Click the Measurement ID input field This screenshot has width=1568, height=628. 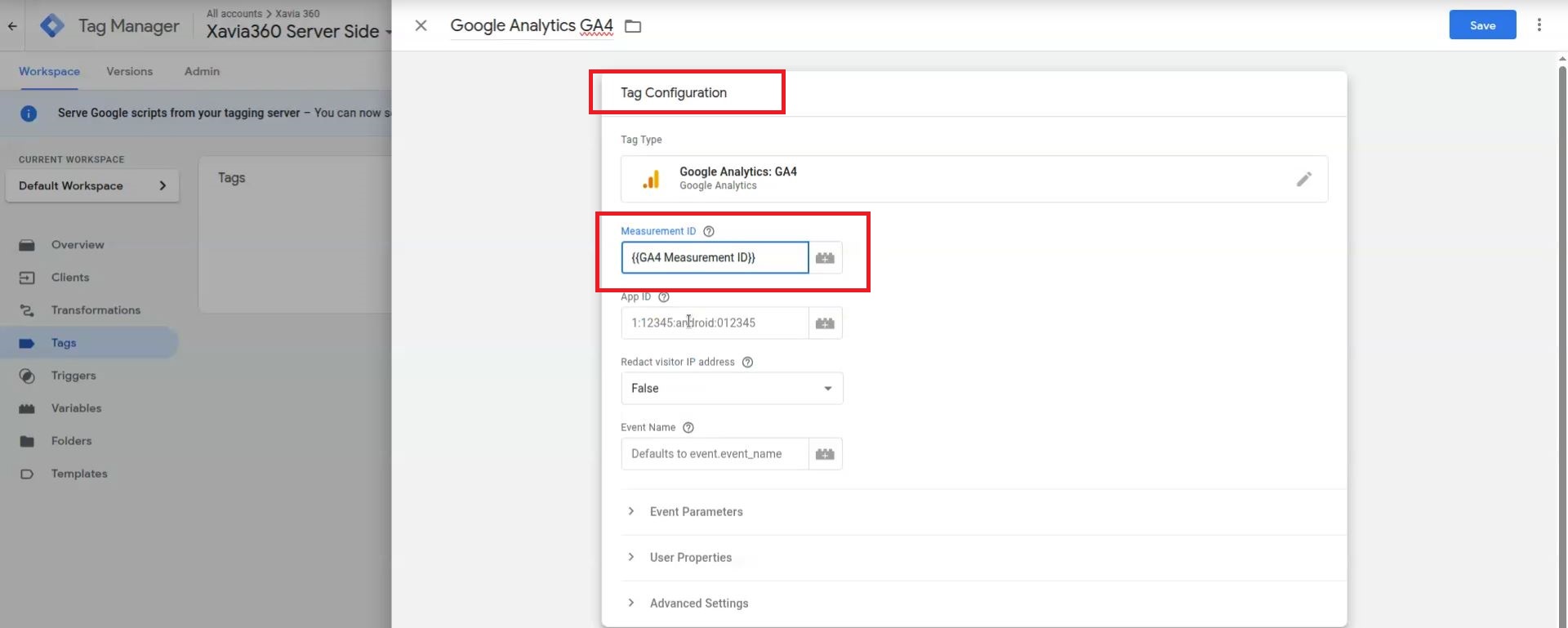pos(715,257)
